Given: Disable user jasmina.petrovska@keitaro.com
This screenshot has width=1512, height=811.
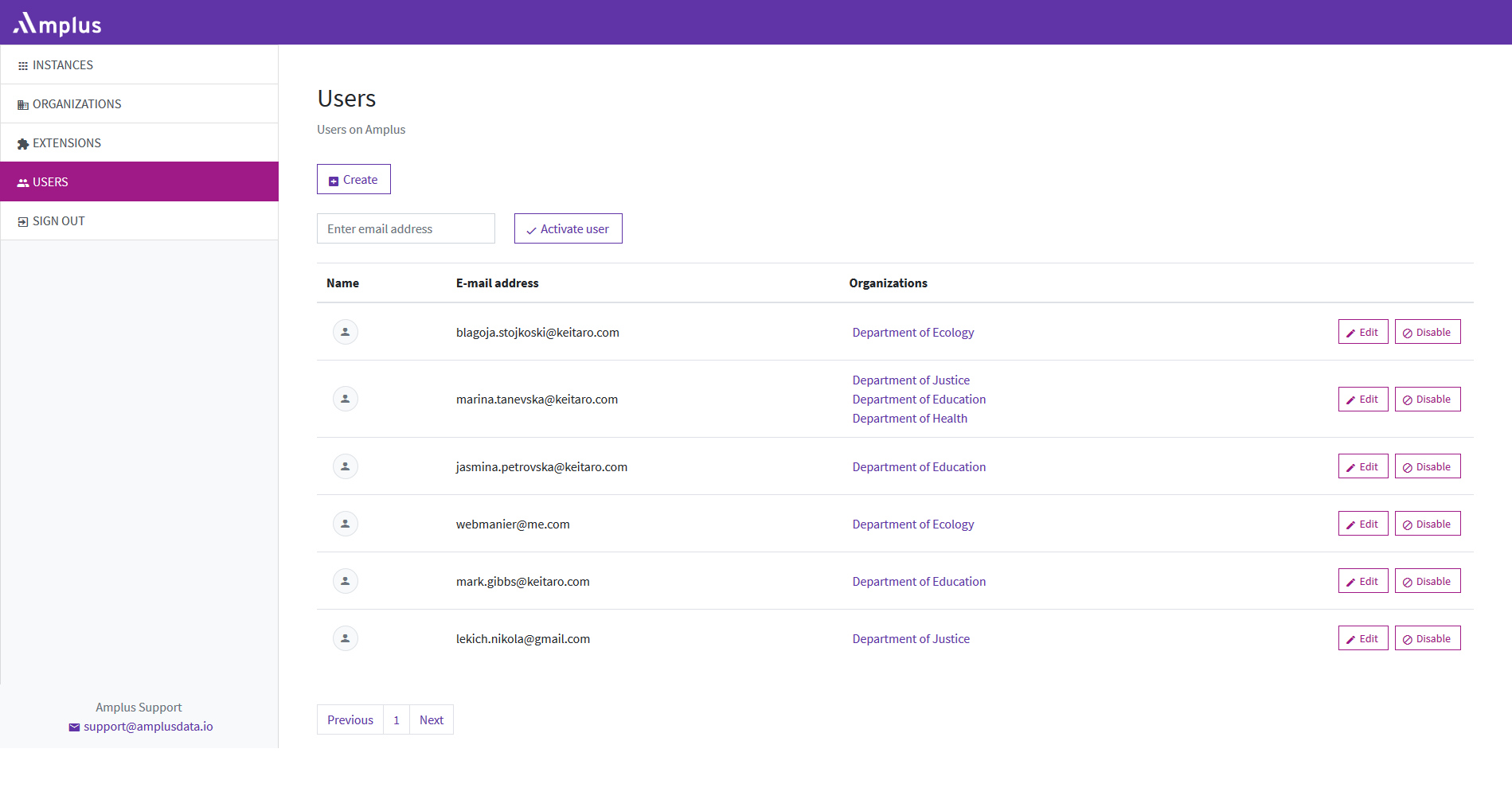Looking at the screenshot, I should tap(1428, 466).
